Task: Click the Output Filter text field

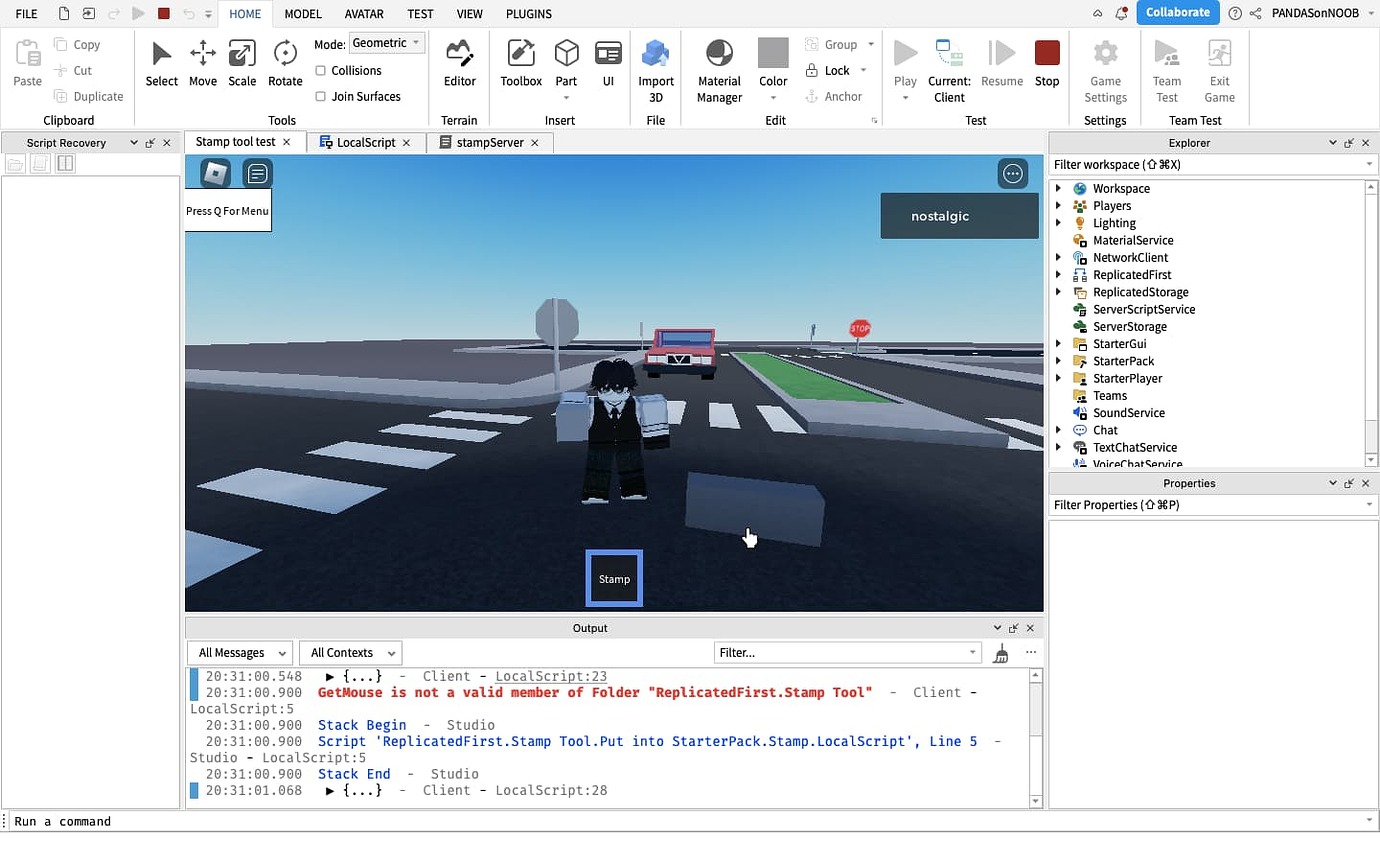Action: point(847,652)
